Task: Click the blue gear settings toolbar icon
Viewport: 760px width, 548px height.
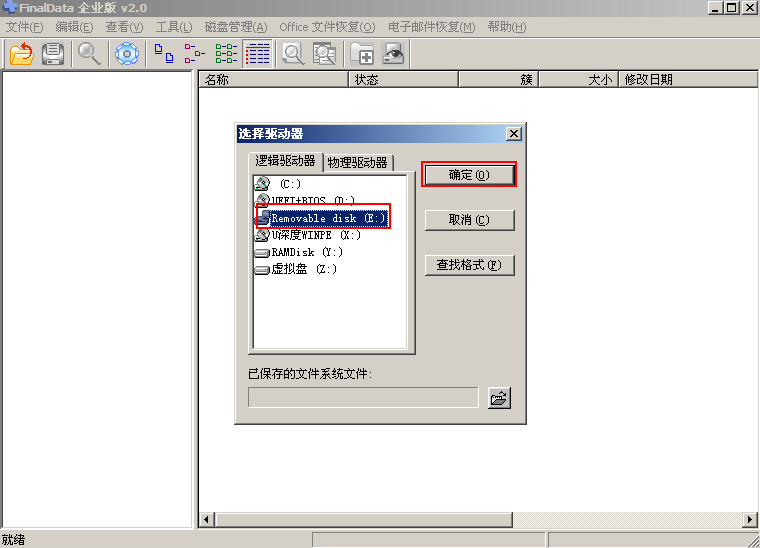Action: tap(127, 53)
